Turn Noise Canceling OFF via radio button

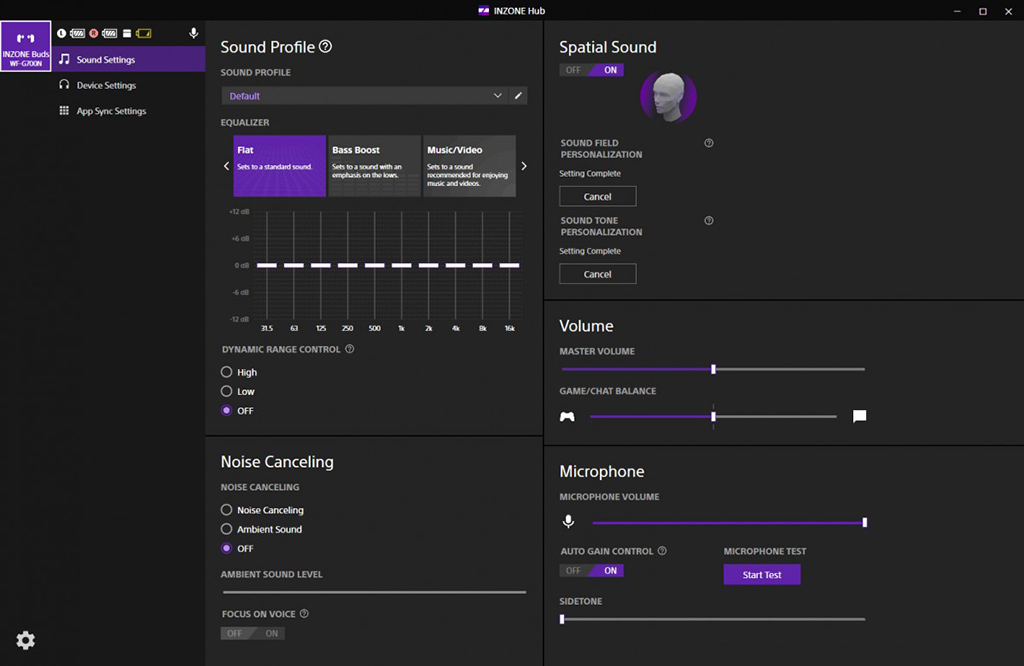click(227, 548)
